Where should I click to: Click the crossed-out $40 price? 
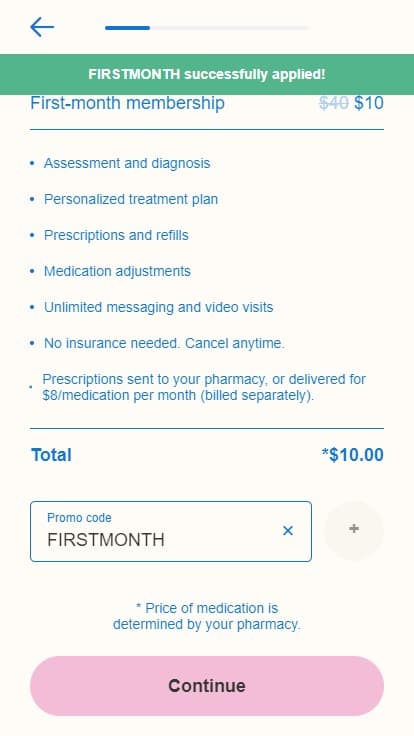pyautogui.click(x=333, y=103)
